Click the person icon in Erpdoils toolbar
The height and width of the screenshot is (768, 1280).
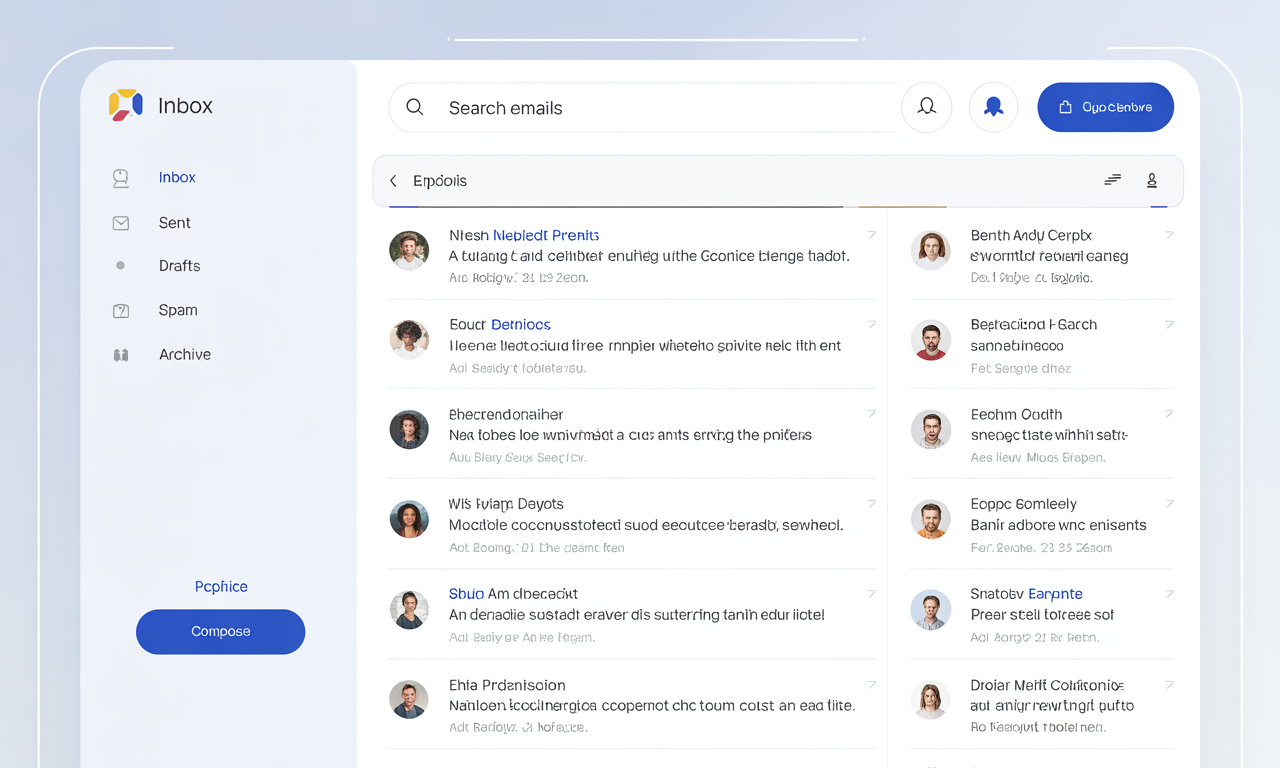[1152, 180]
